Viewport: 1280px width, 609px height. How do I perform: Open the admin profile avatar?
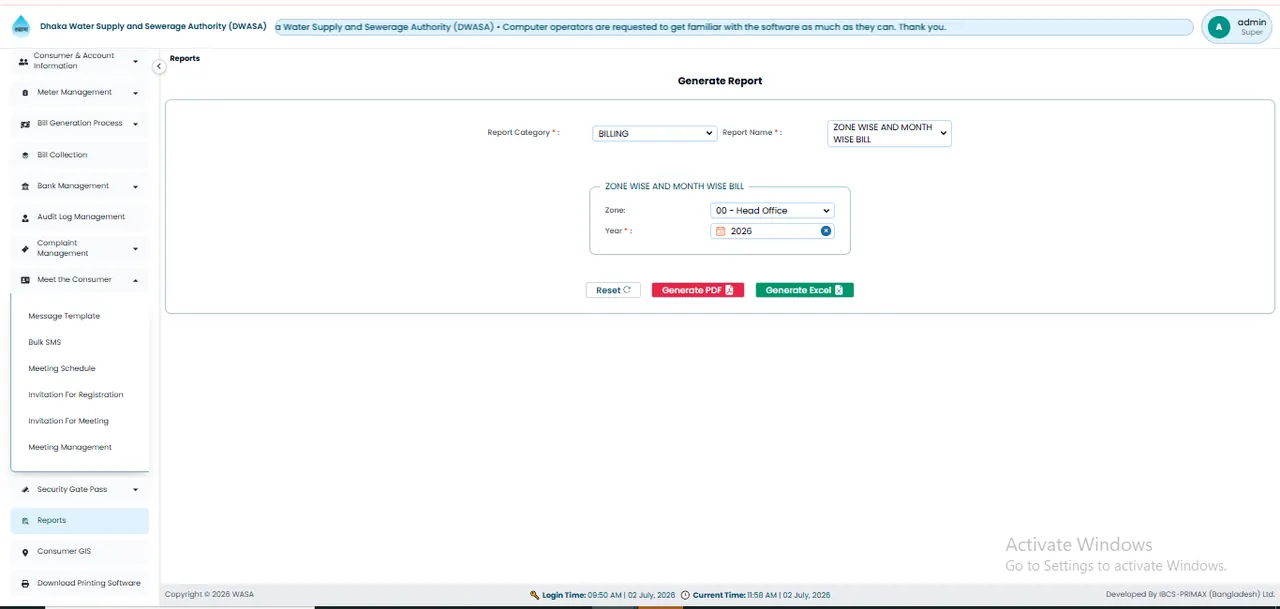tap(1218, 27)
